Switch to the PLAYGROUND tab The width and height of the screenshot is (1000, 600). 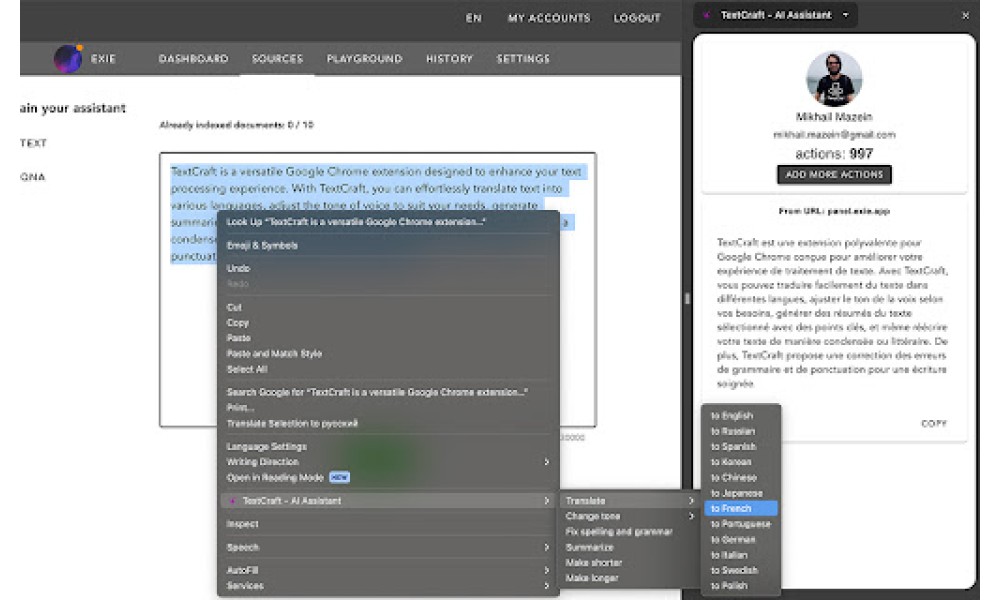(x=364, y=59)
